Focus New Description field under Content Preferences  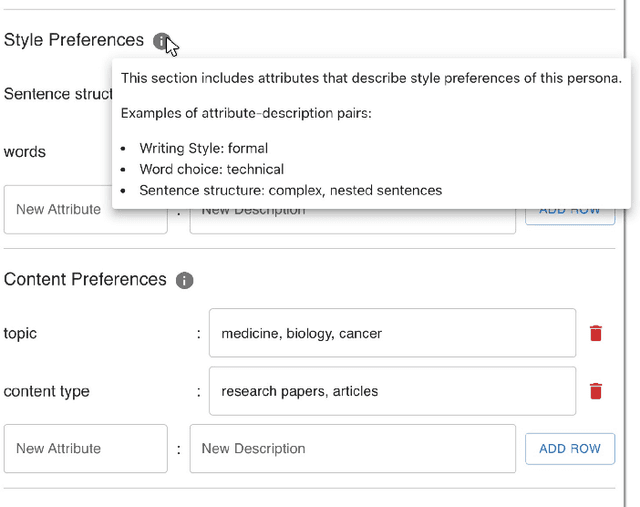(352, 449)
